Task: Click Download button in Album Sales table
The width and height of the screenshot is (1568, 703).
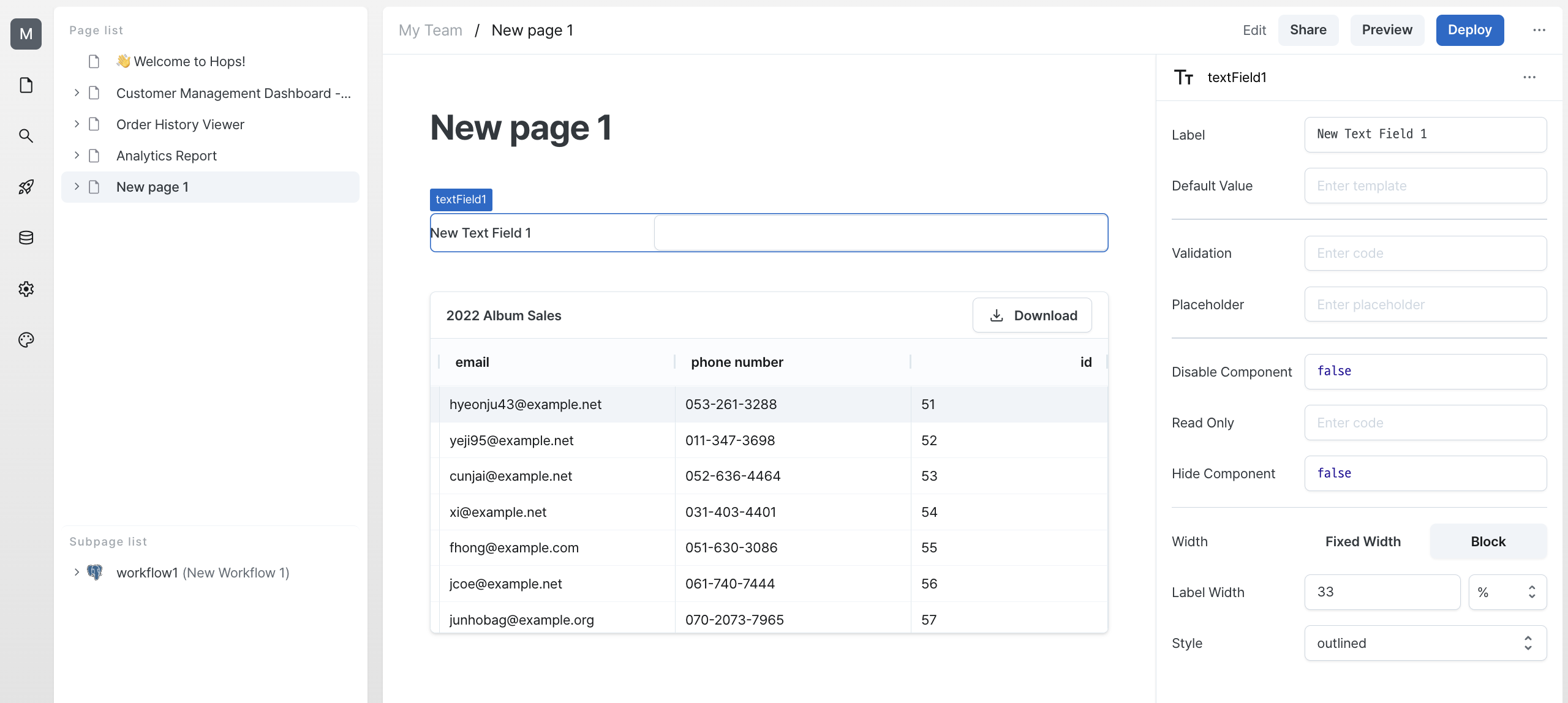Action: (x=1032, y=315)
